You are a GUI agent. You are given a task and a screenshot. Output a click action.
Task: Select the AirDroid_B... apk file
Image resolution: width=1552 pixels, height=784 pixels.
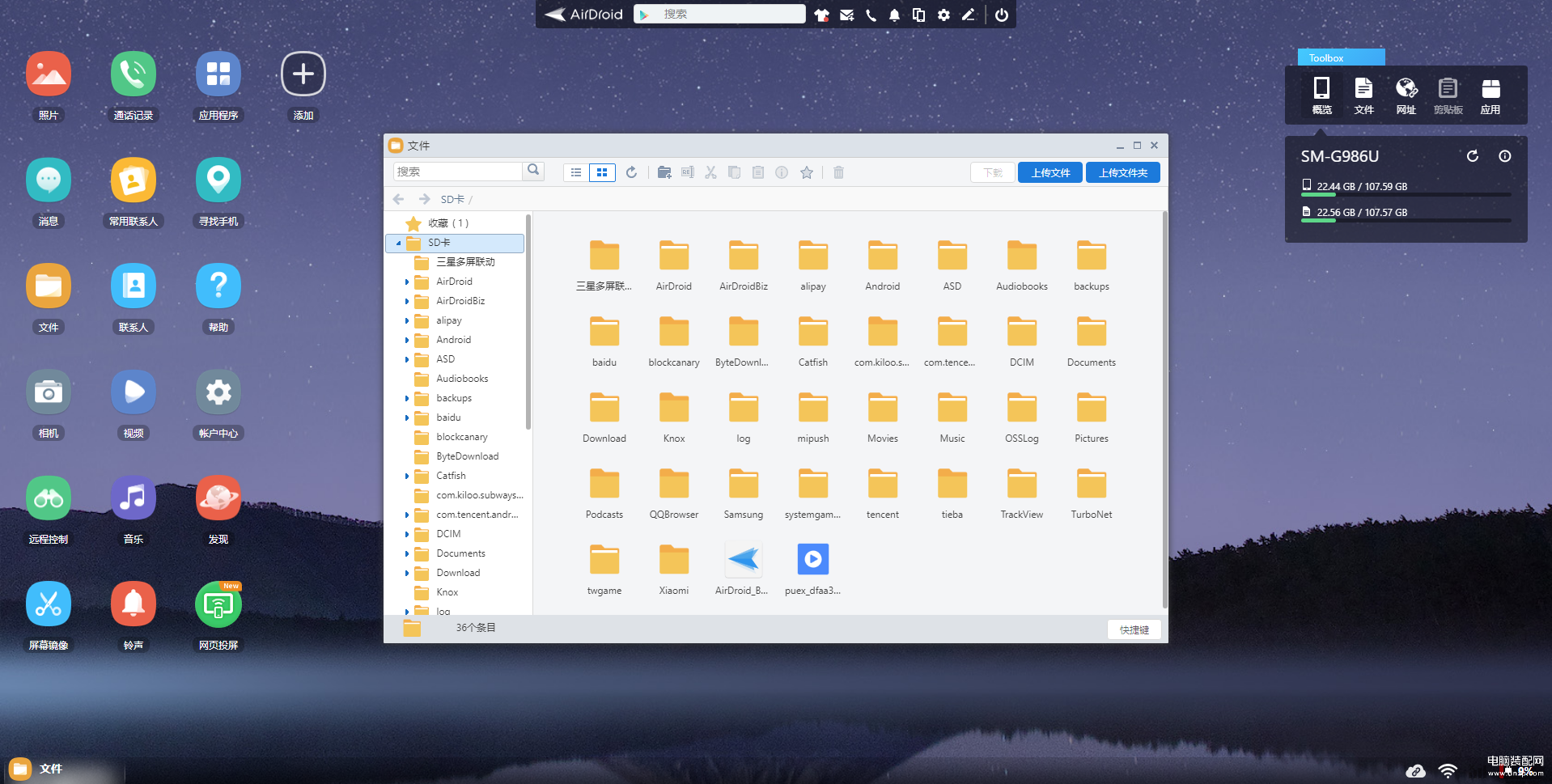point(743,570)
